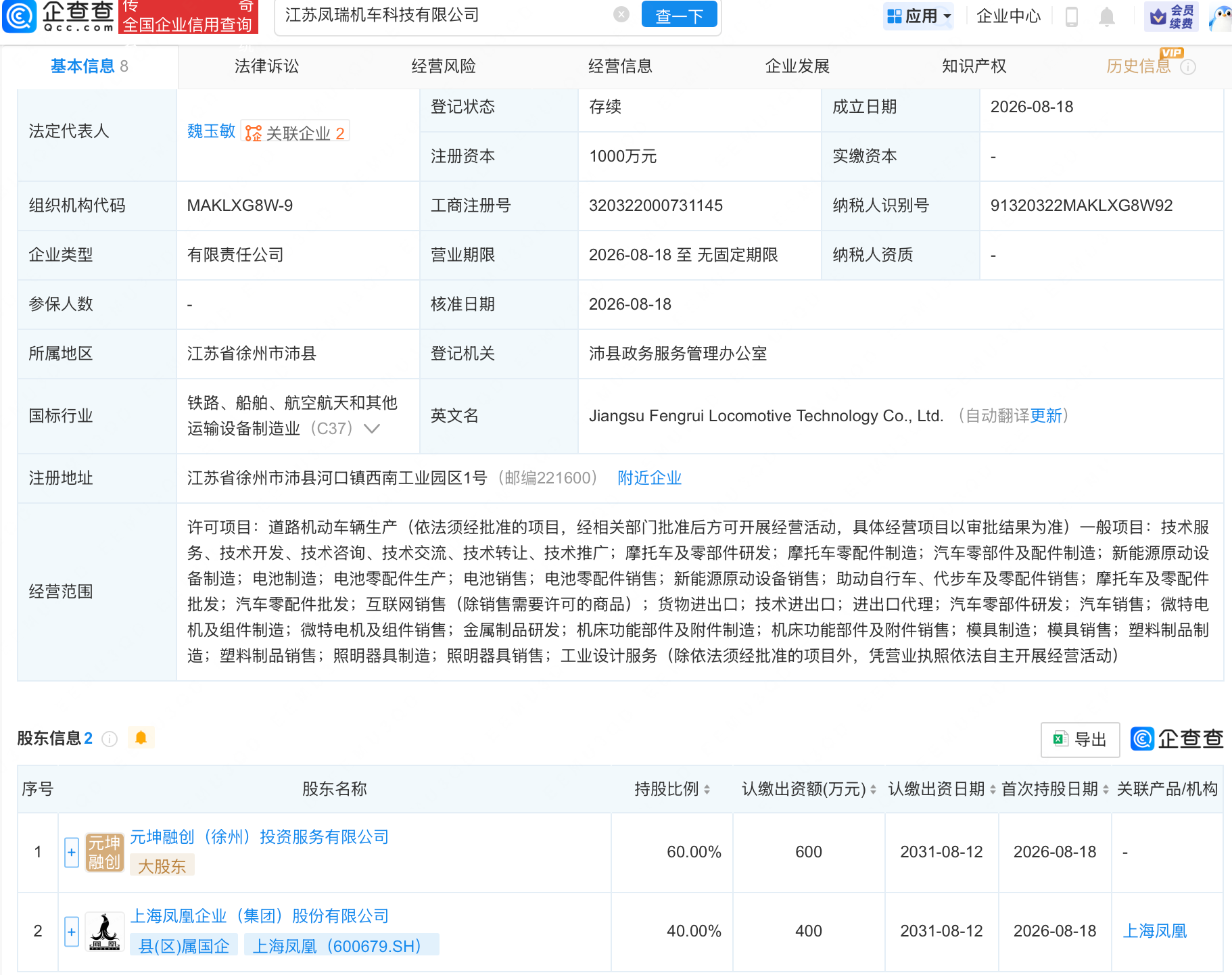This screenshot has width=1232, height=975.
Task: Click the tax ID 91320322MAKLXG8W92
Action: click(1081, 206)
